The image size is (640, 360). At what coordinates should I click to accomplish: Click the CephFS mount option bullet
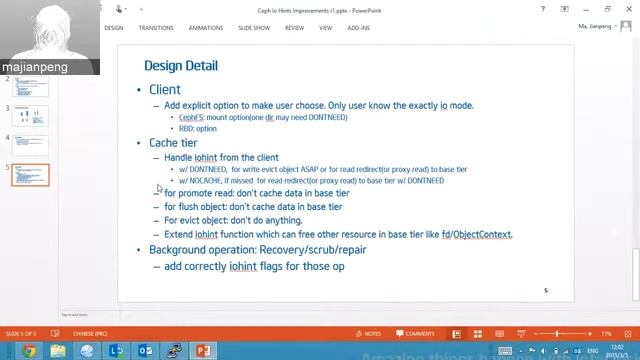[x=263, y=118]
